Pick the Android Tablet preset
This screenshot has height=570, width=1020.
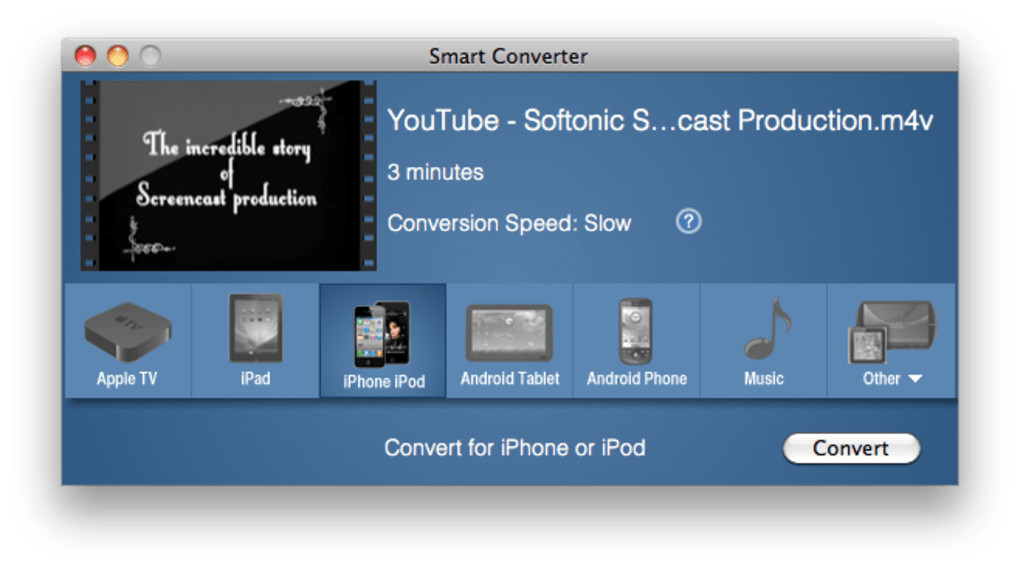tap(509, 341)
